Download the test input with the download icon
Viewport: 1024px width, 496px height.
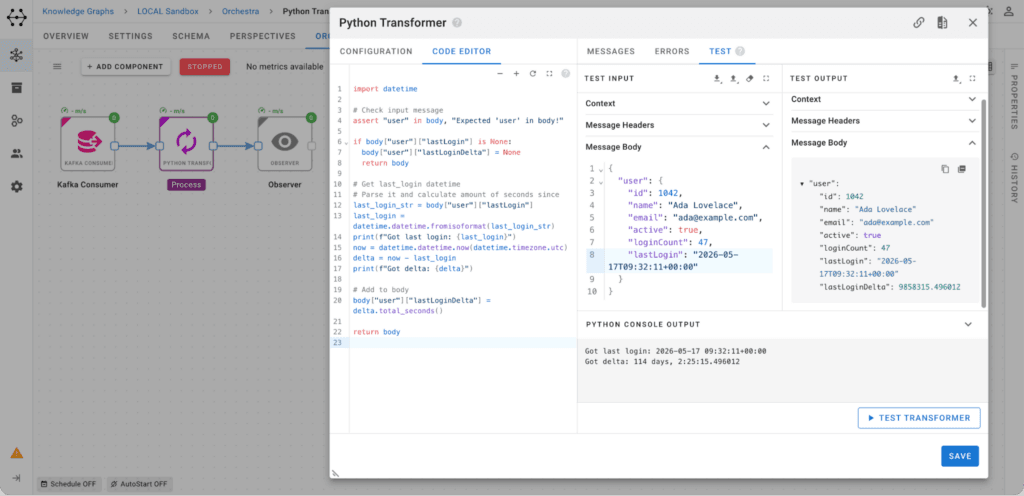[717, 78]
